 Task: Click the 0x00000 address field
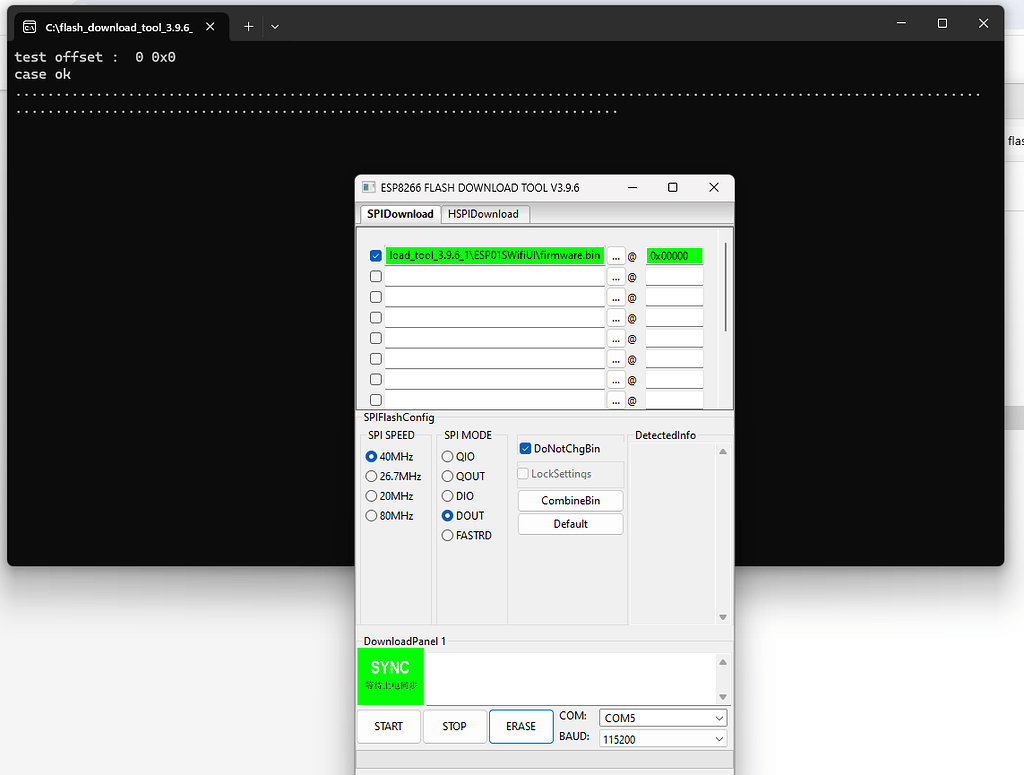click(674, 256)
